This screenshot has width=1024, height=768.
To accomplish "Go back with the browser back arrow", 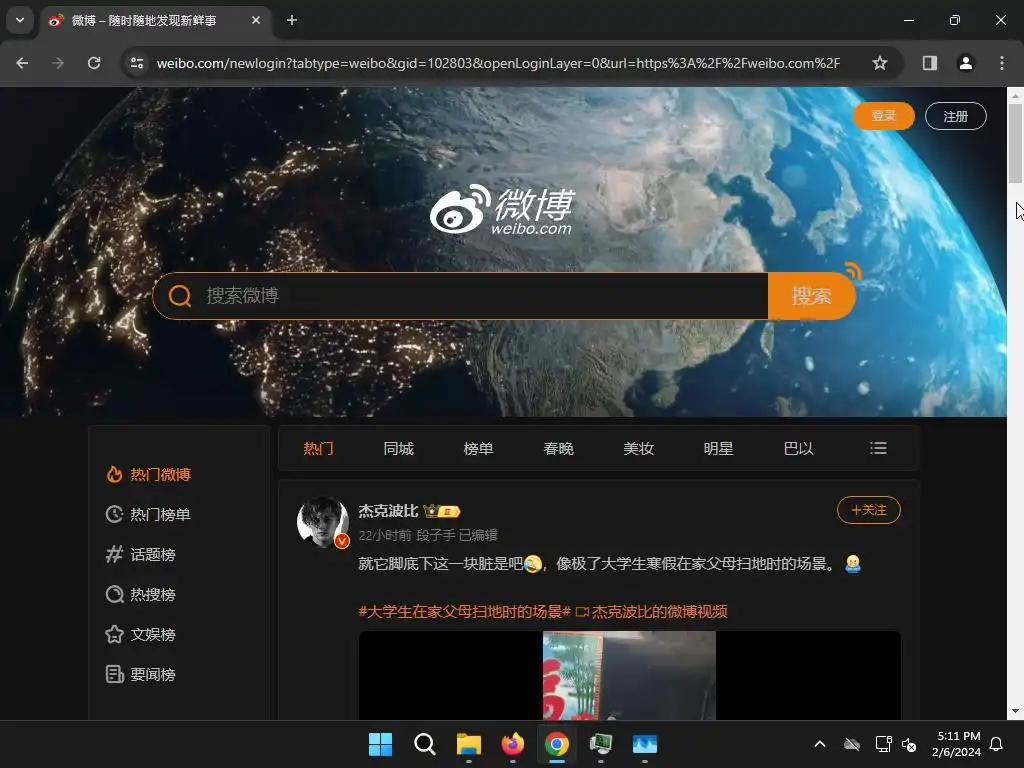I will pyautogui.click(x=22, y=63).
